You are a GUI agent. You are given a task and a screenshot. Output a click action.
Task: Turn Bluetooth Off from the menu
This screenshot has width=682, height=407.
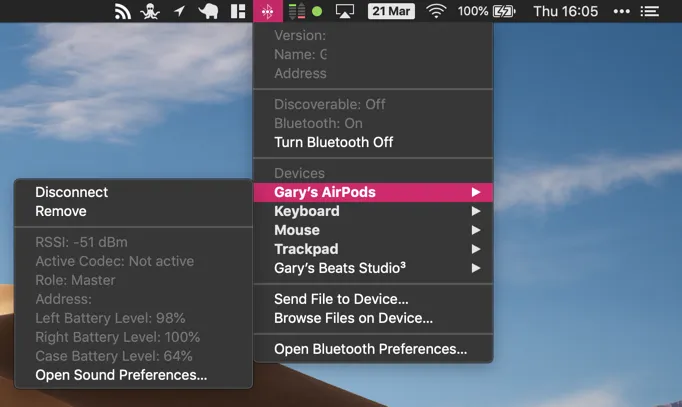point(333,142)
